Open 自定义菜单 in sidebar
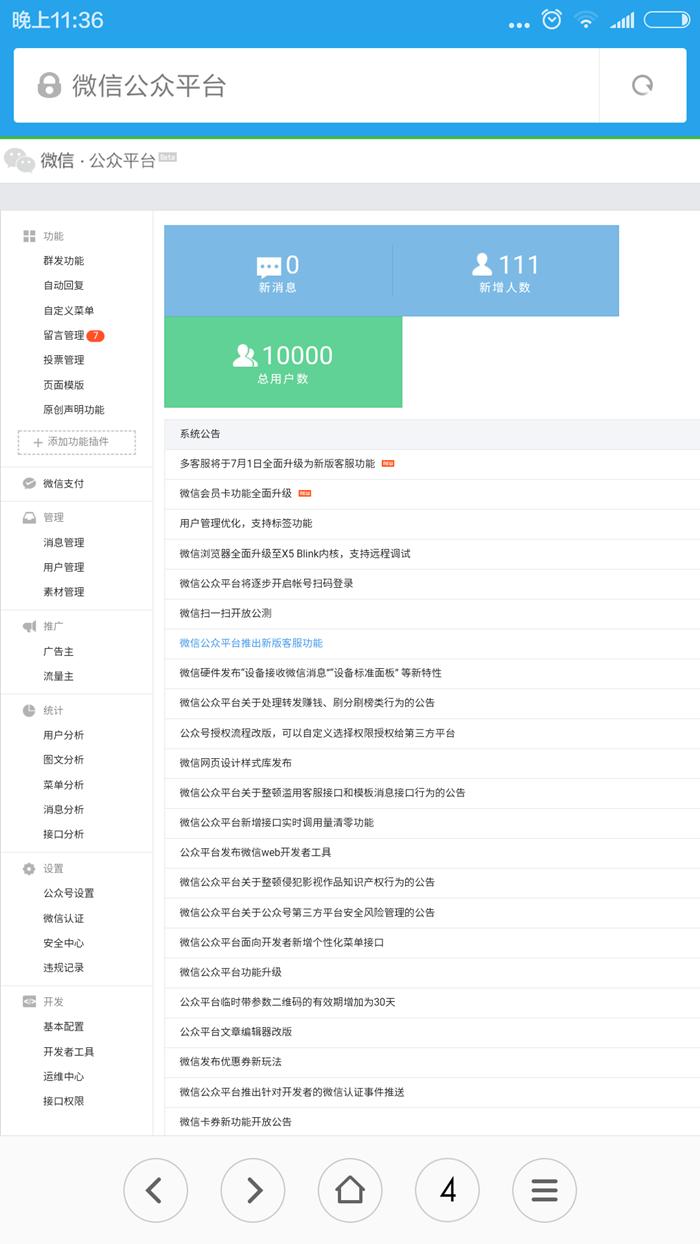 pos(68,310)
